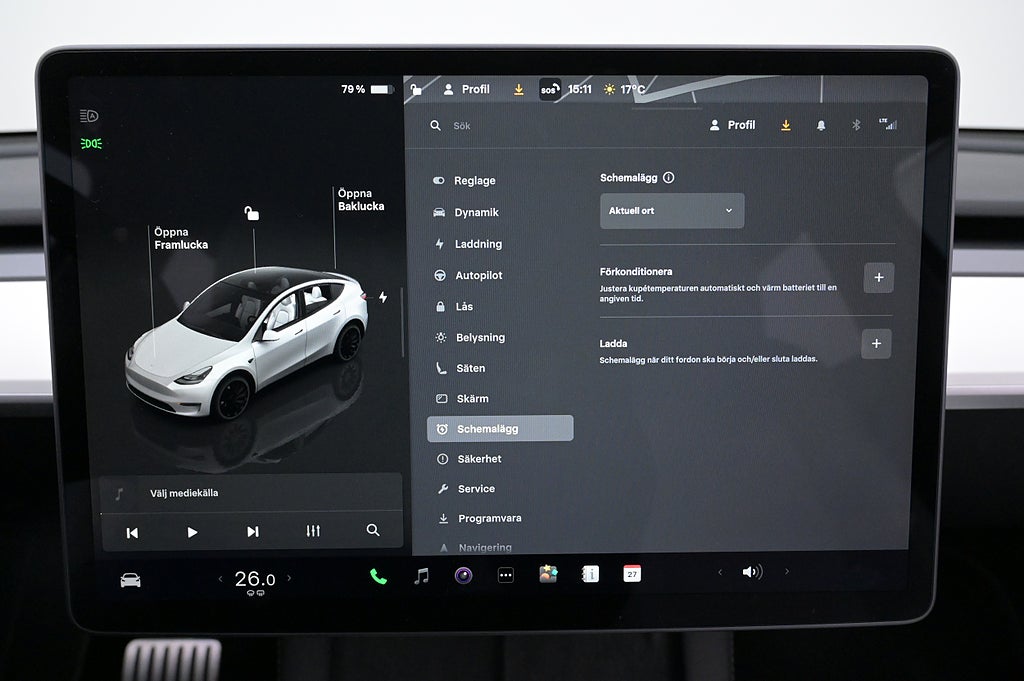Toggle the car lock icon above vehicle
This screenshot has height=681, width=1024.
tap(252, 213)
